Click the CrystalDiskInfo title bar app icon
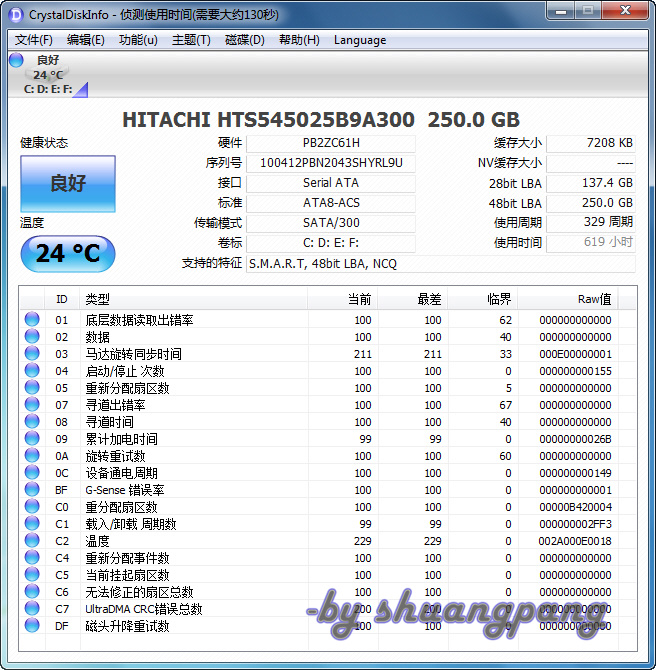This screenshot has height=670, width=656. click(16, 15)
